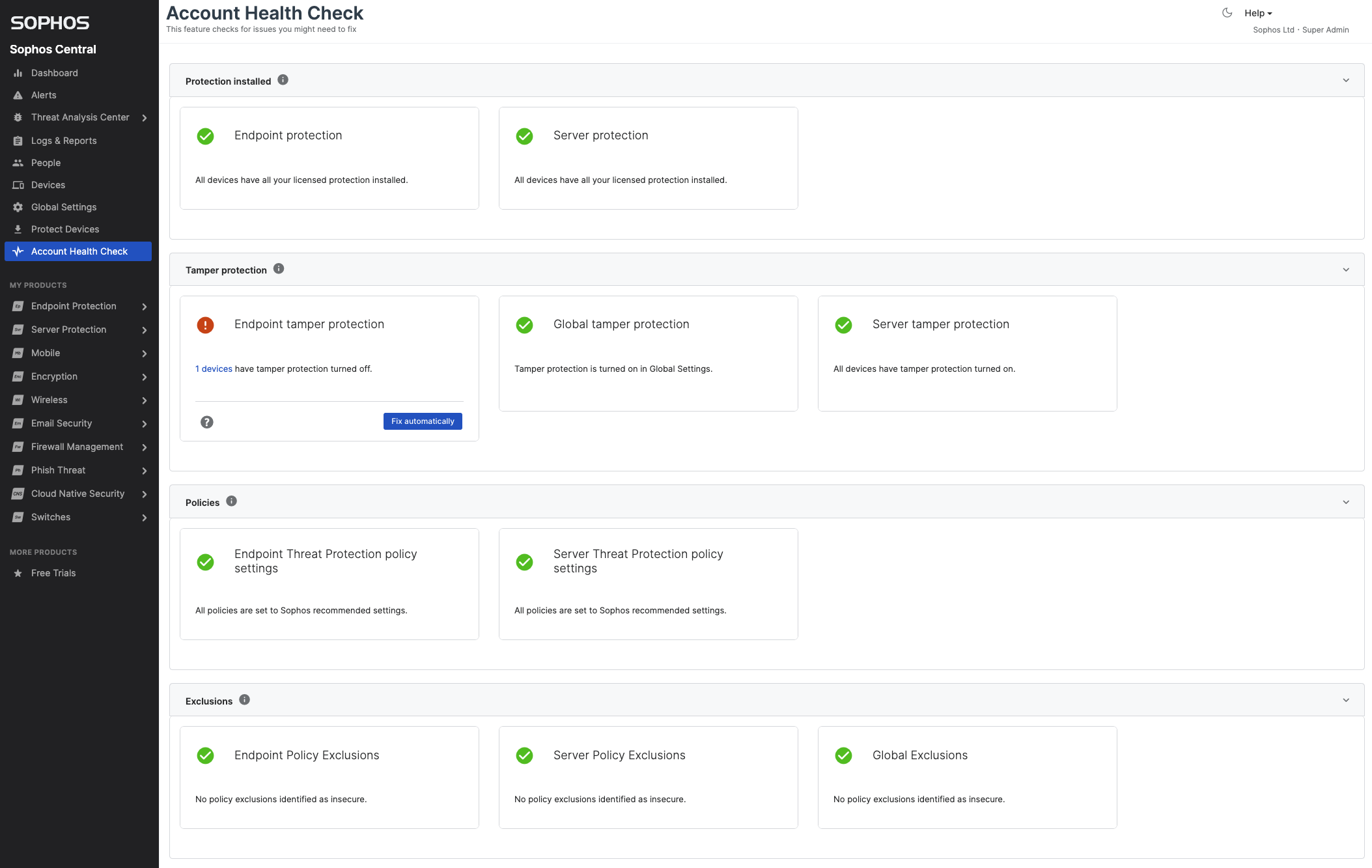Screen dimensions: 1372x868
Task: Click the Sophos logo
Action: pyautogui.click(x=49, y=23)
